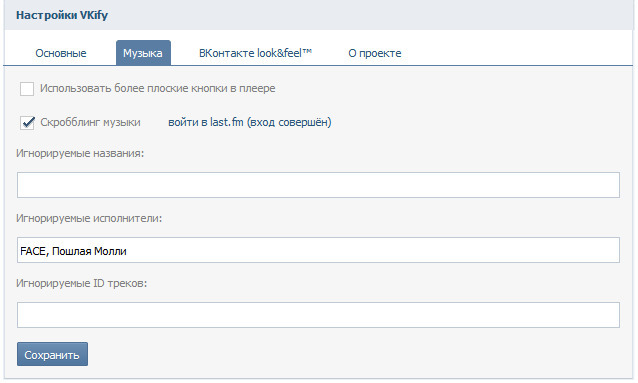
Task: Focus the Игнорируемые названия input field
Action: 318,185
